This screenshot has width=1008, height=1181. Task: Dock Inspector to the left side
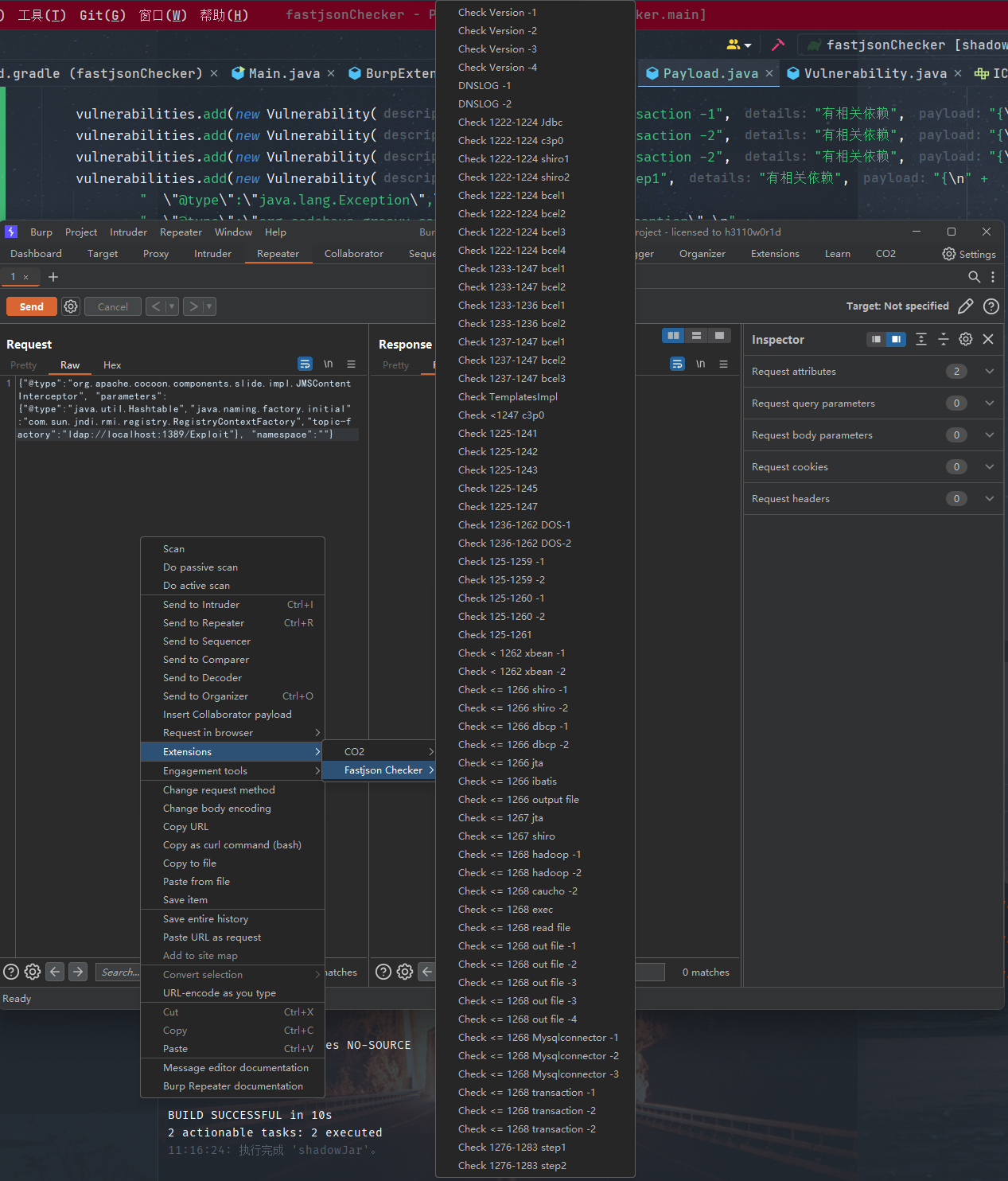[x=876, y=339]
